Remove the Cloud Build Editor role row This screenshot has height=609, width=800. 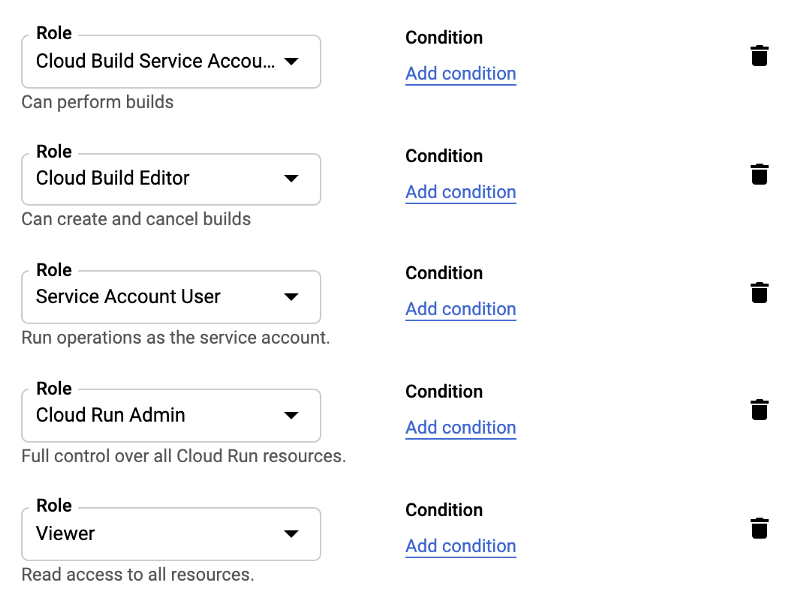[x=759, y=175]
